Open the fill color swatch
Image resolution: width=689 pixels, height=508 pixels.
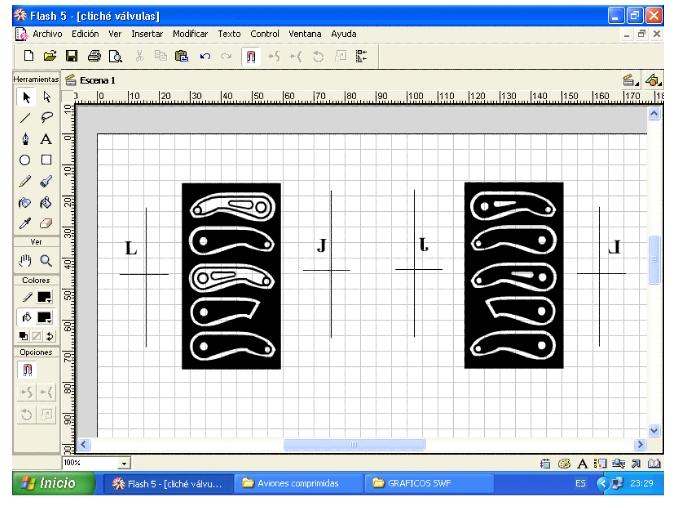click(x=46, y=315)
